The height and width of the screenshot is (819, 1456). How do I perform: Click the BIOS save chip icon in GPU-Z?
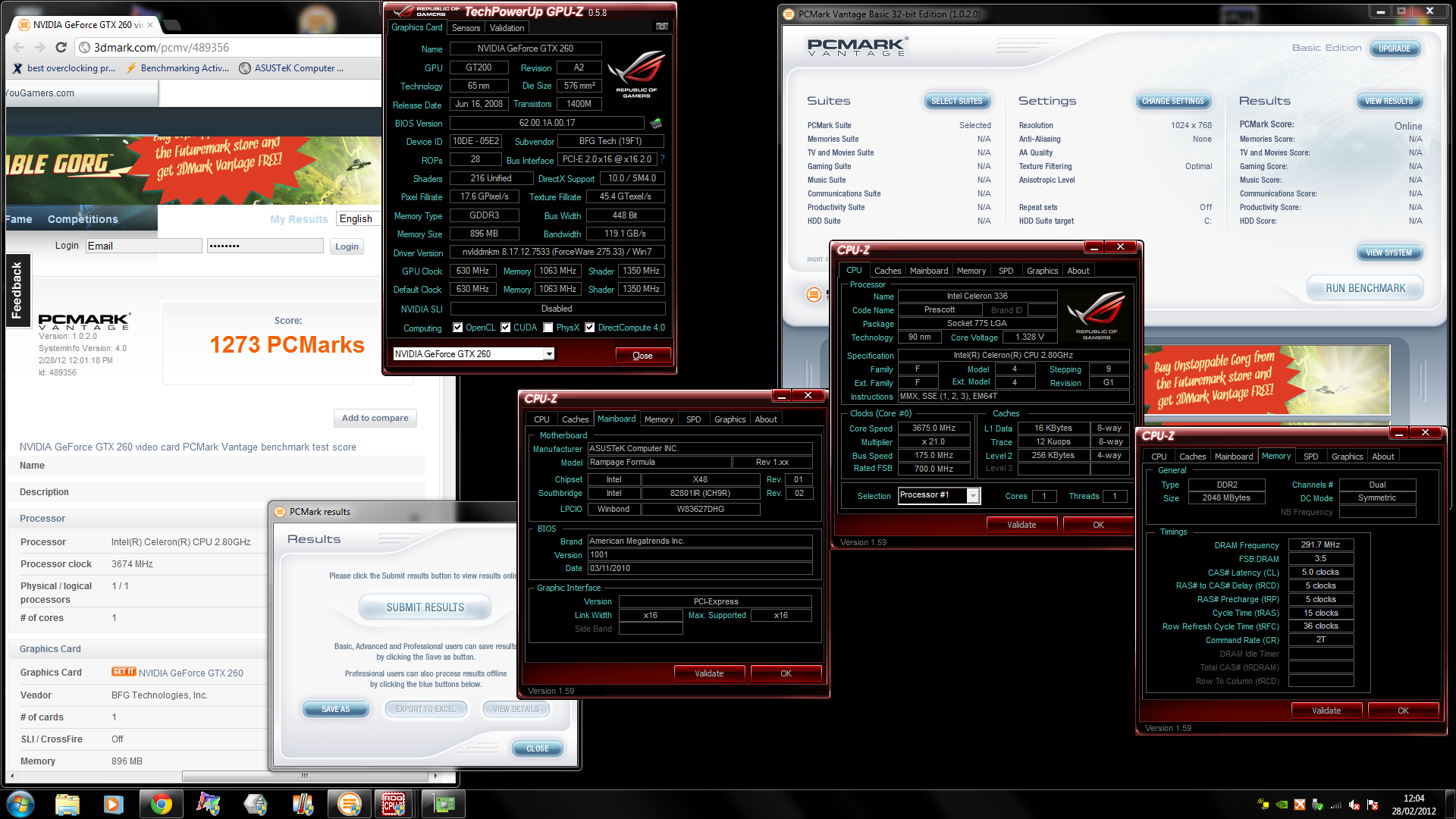(x=656, y=123)
